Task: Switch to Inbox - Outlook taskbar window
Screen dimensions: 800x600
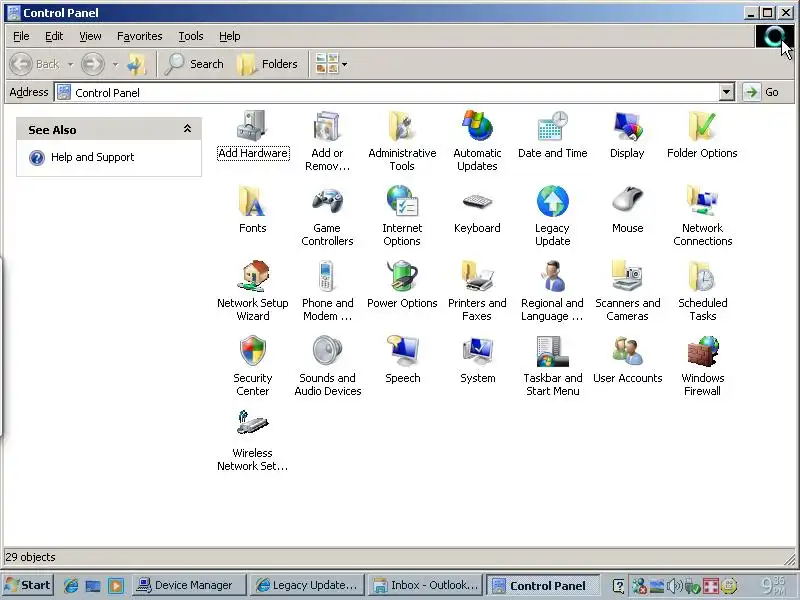Action: [425, 585]
